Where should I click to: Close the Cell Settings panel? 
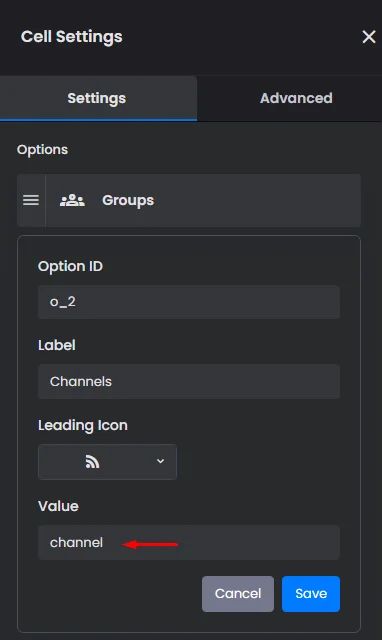tap(369, 37)
